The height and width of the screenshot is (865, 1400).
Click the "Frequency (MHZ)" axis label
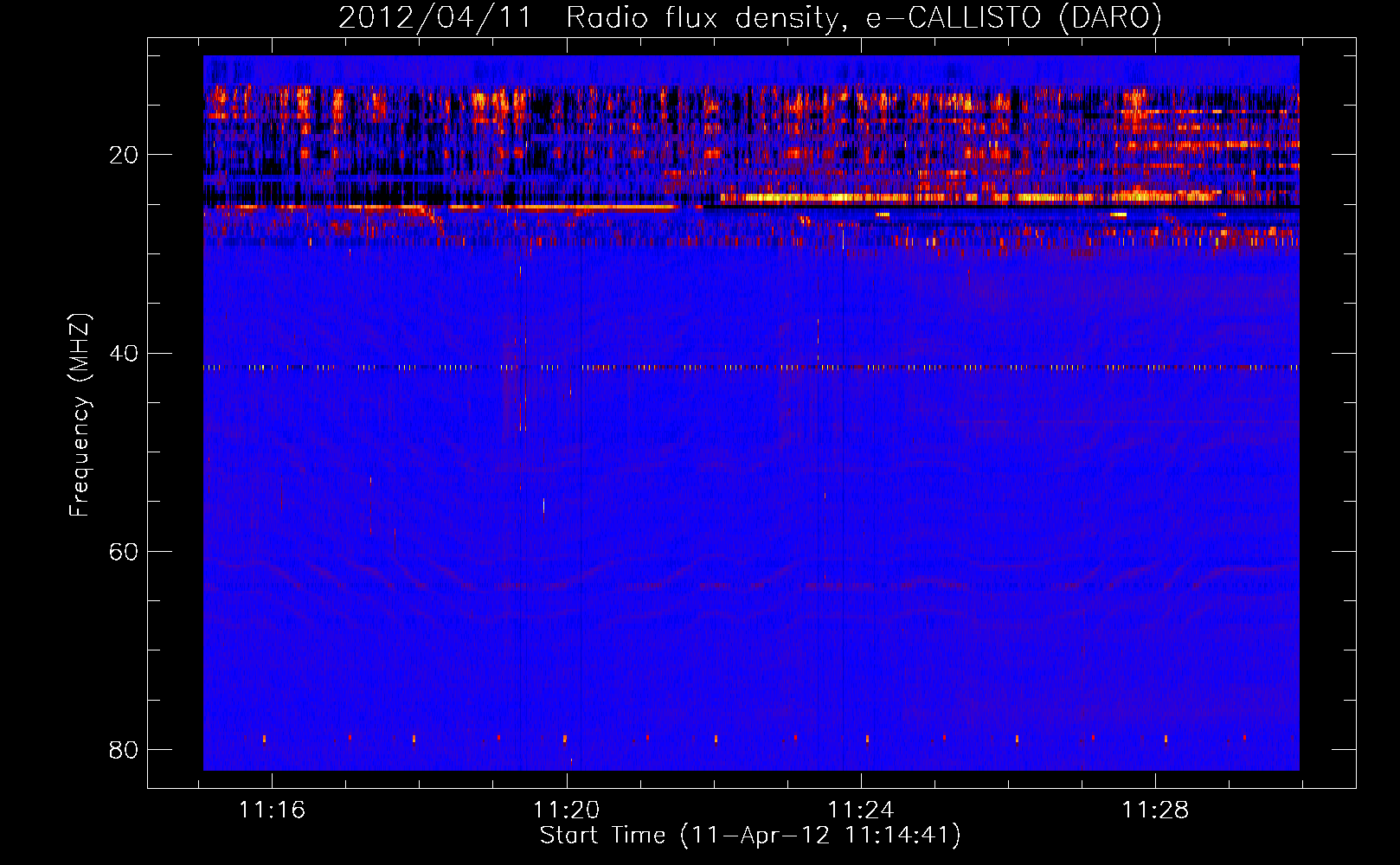[80, 415]
